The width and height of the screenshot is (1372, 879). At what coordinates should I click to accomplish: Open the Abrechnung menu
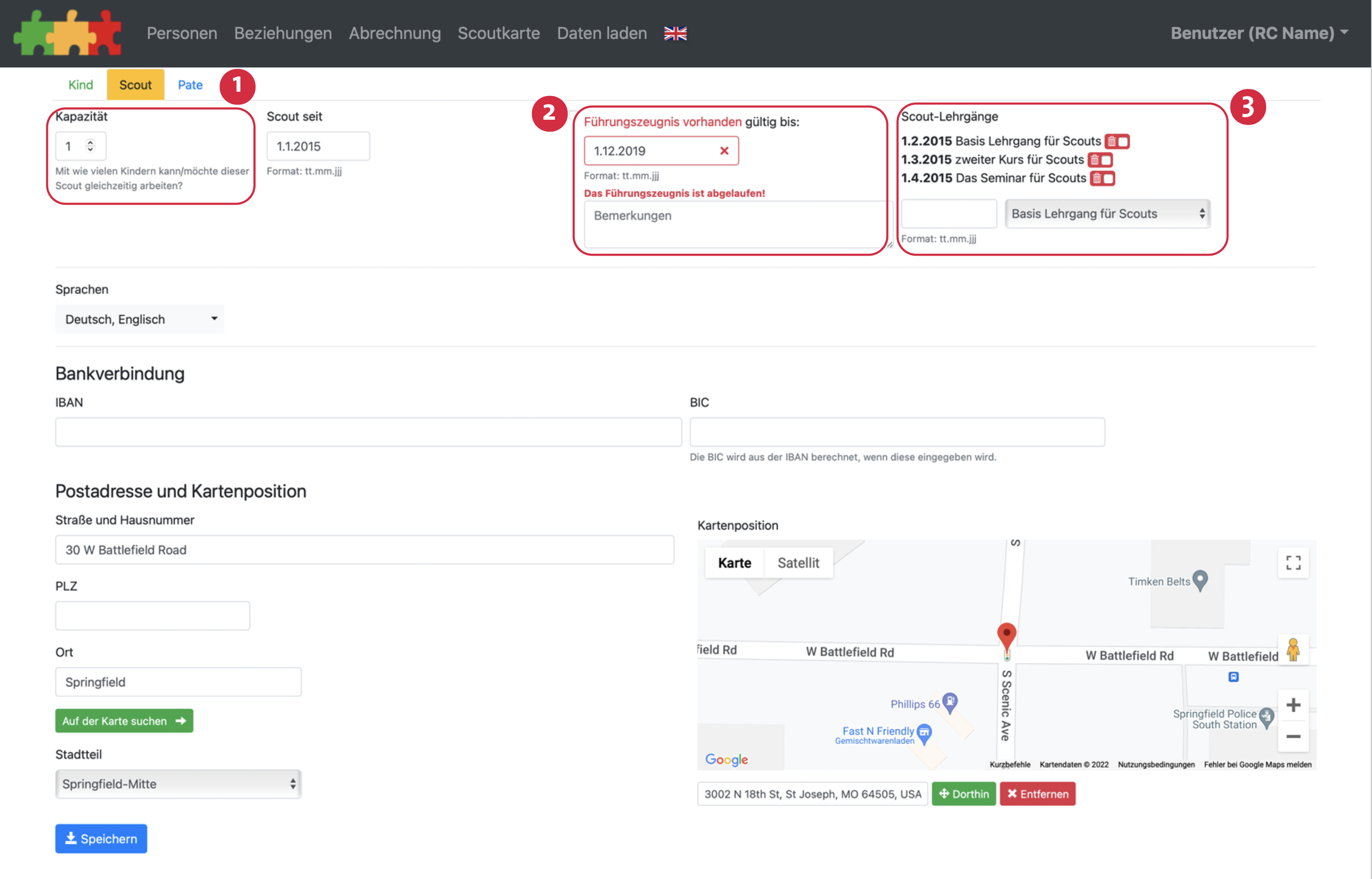[x=394, y=34]
